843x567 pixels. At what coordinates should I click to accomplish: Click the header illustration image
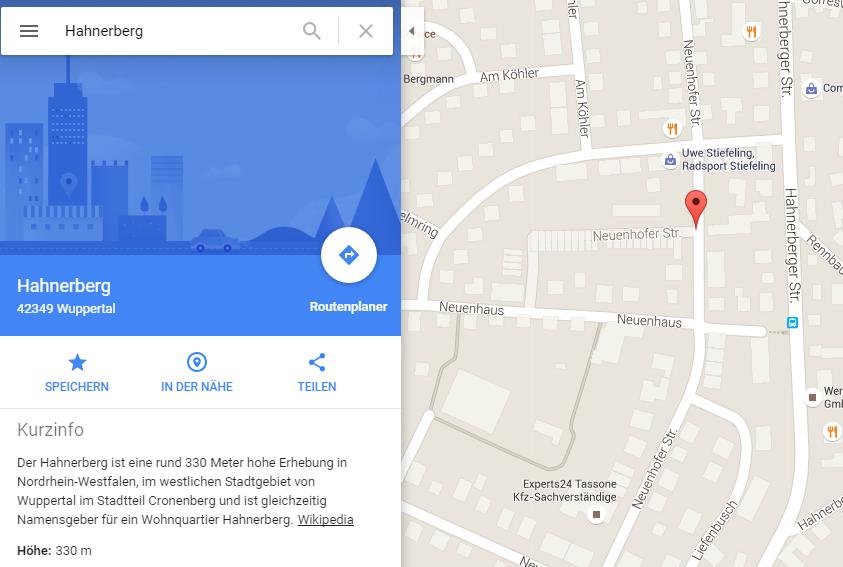pyautogui.click(x=201, y=155)
